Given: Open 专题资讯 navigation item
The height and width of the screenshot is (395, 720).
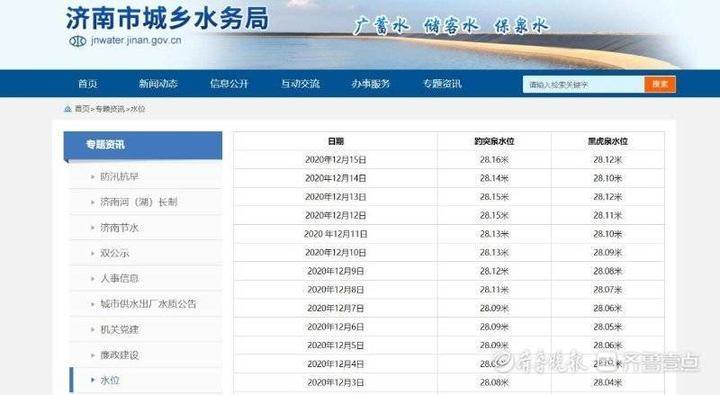Looking at the screenshot, I should pyautogui.click(x=442, y=84).
